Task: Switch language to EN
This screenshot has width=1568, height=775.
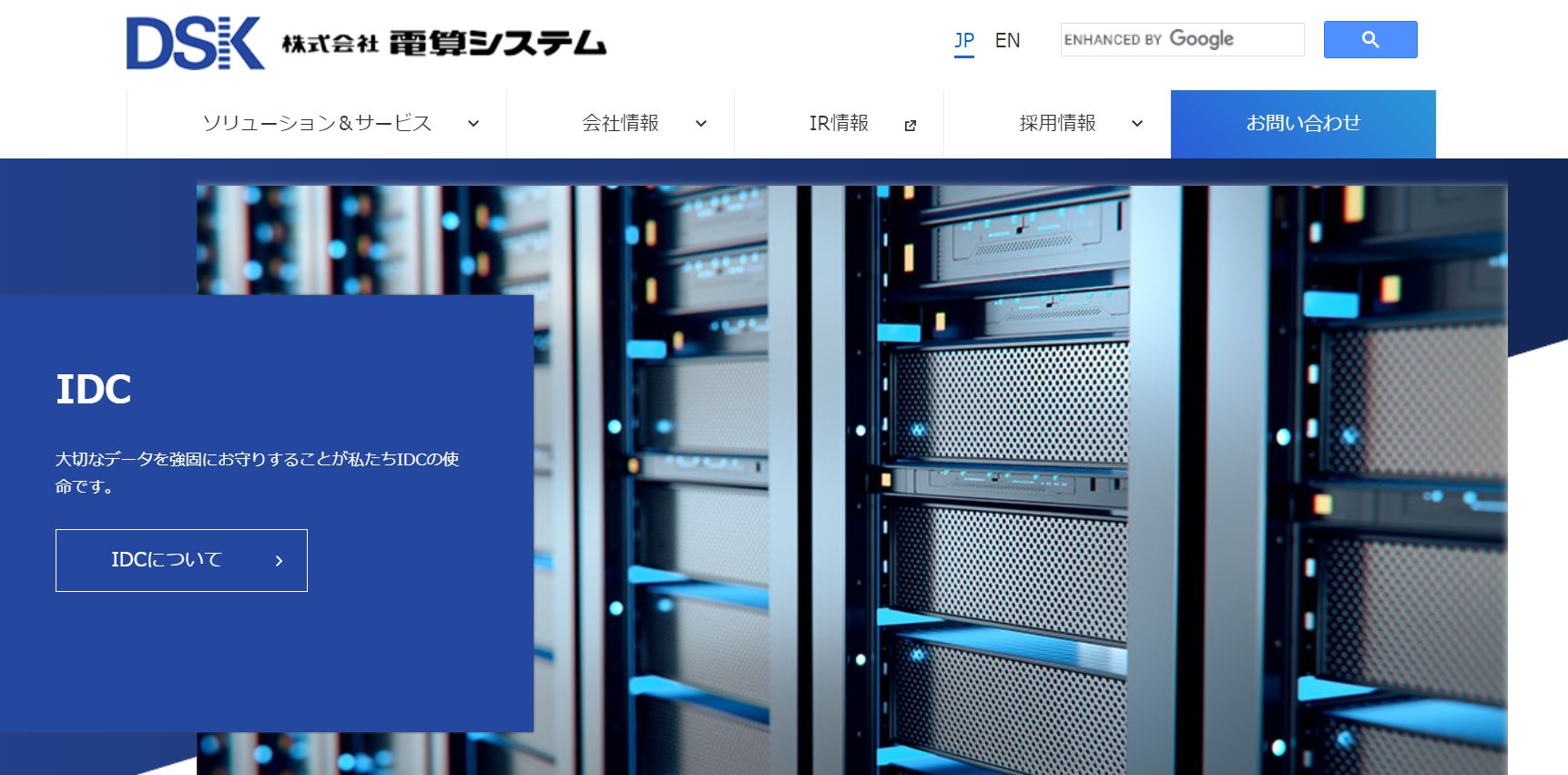Action: click(x=1007, y=41)
